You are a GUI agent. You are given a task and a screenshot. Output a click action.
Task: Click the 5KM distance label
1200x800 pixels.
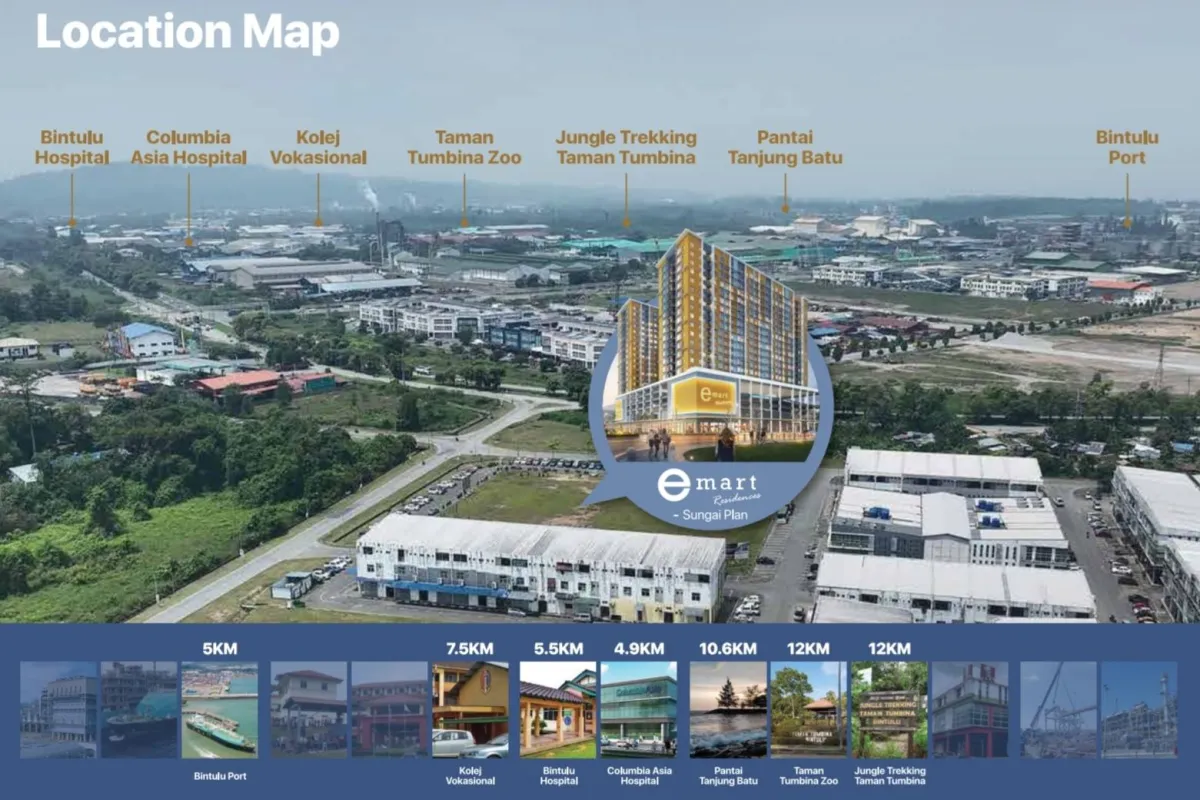click(219, 648)
